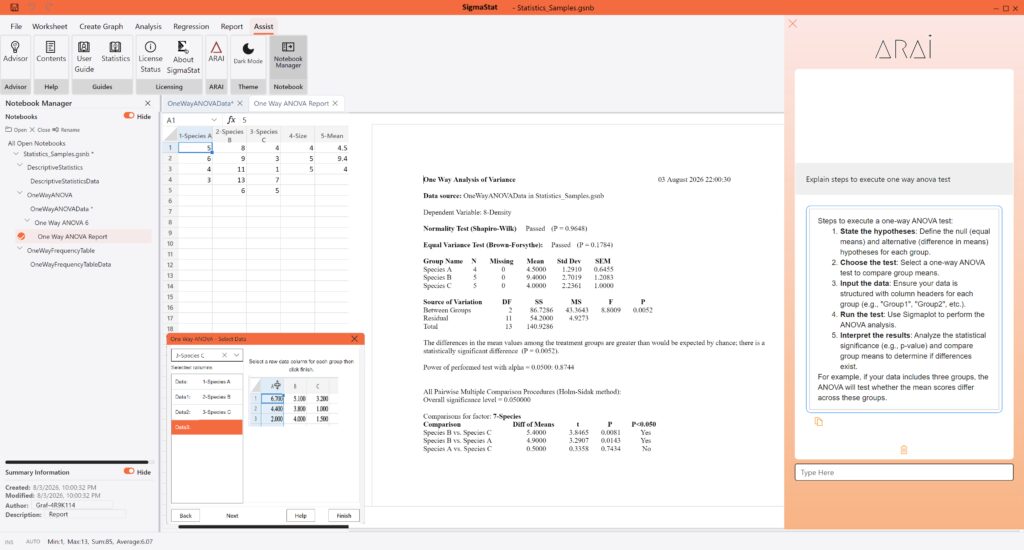Open the File menu
1024x550 pixels.
16,26
